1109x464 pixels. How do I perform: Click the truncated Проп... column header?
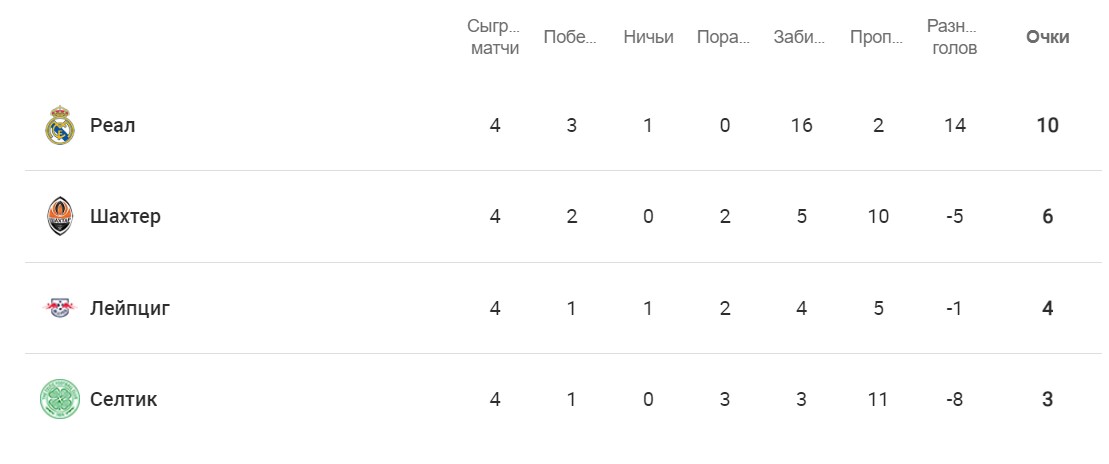[x=877, y=37]
